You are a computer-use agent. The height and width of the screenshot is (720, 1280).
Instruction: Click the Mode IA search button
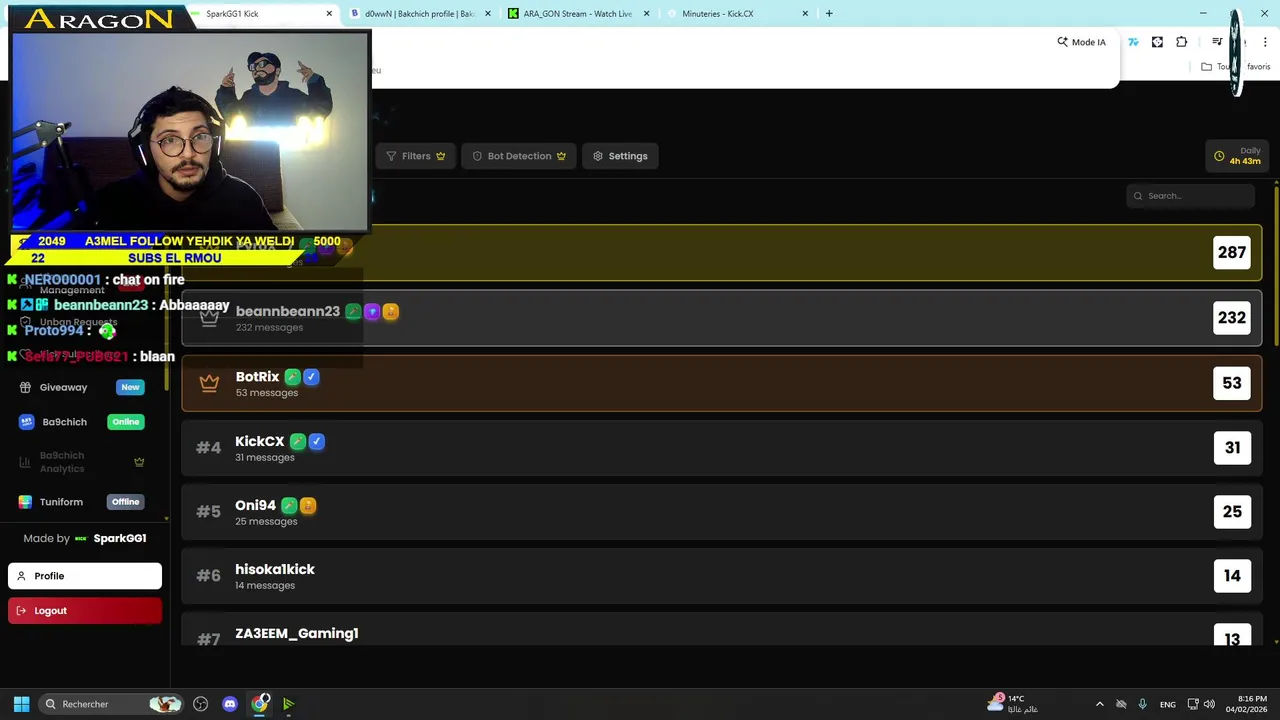pyautogui.click(x=1082, y=42)
